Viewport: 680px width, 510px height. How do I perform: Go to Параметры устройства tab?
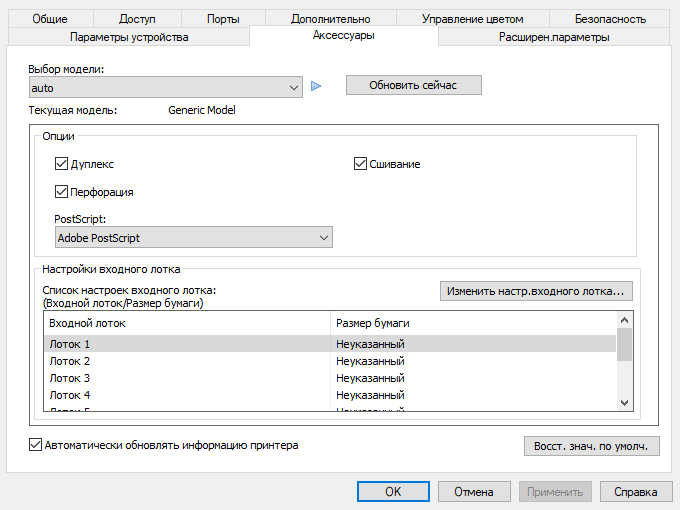point(129,37)
